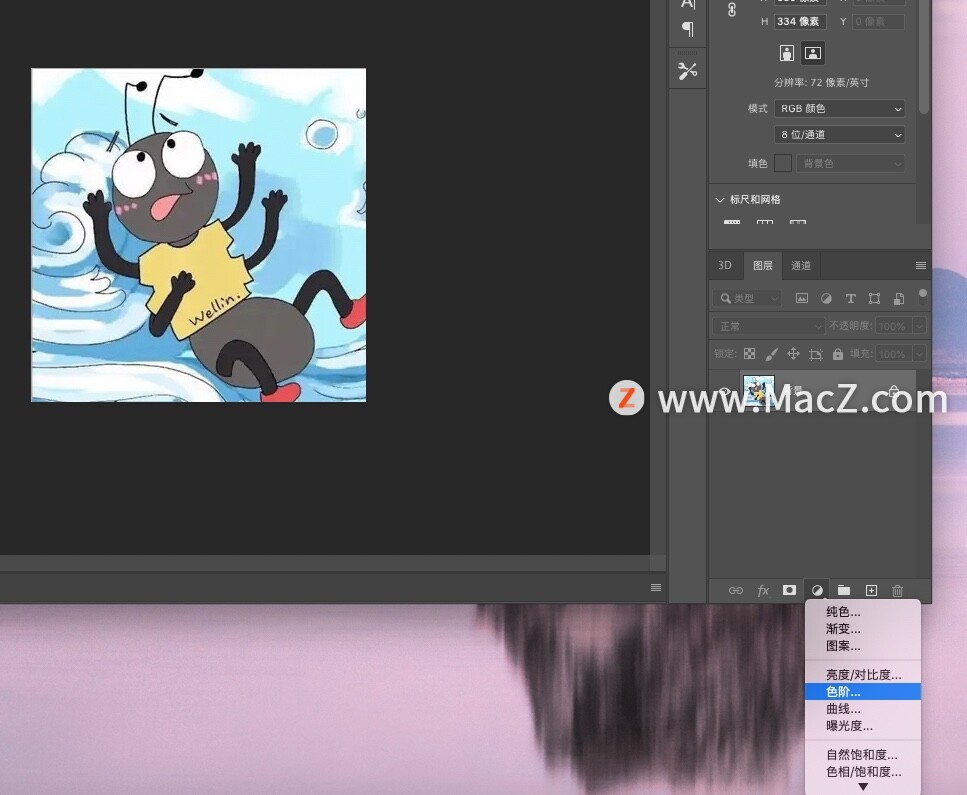Screen dimensions: 967x795
Task: Collapse the 标尺和网格 section
Action: pos(720,200)
